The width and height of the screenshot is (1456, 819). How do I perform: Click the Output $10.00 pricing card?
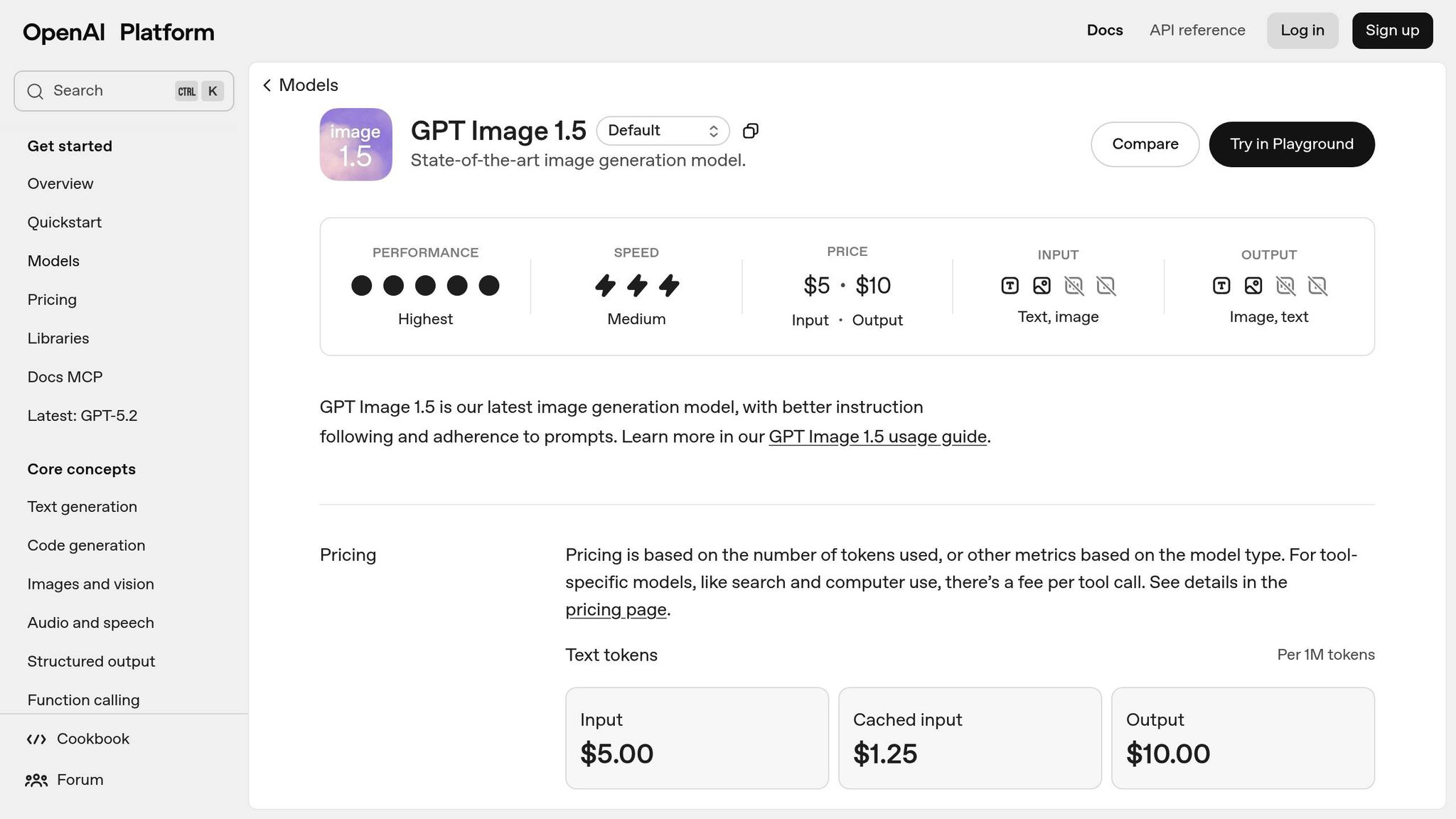coord(1243,738)
